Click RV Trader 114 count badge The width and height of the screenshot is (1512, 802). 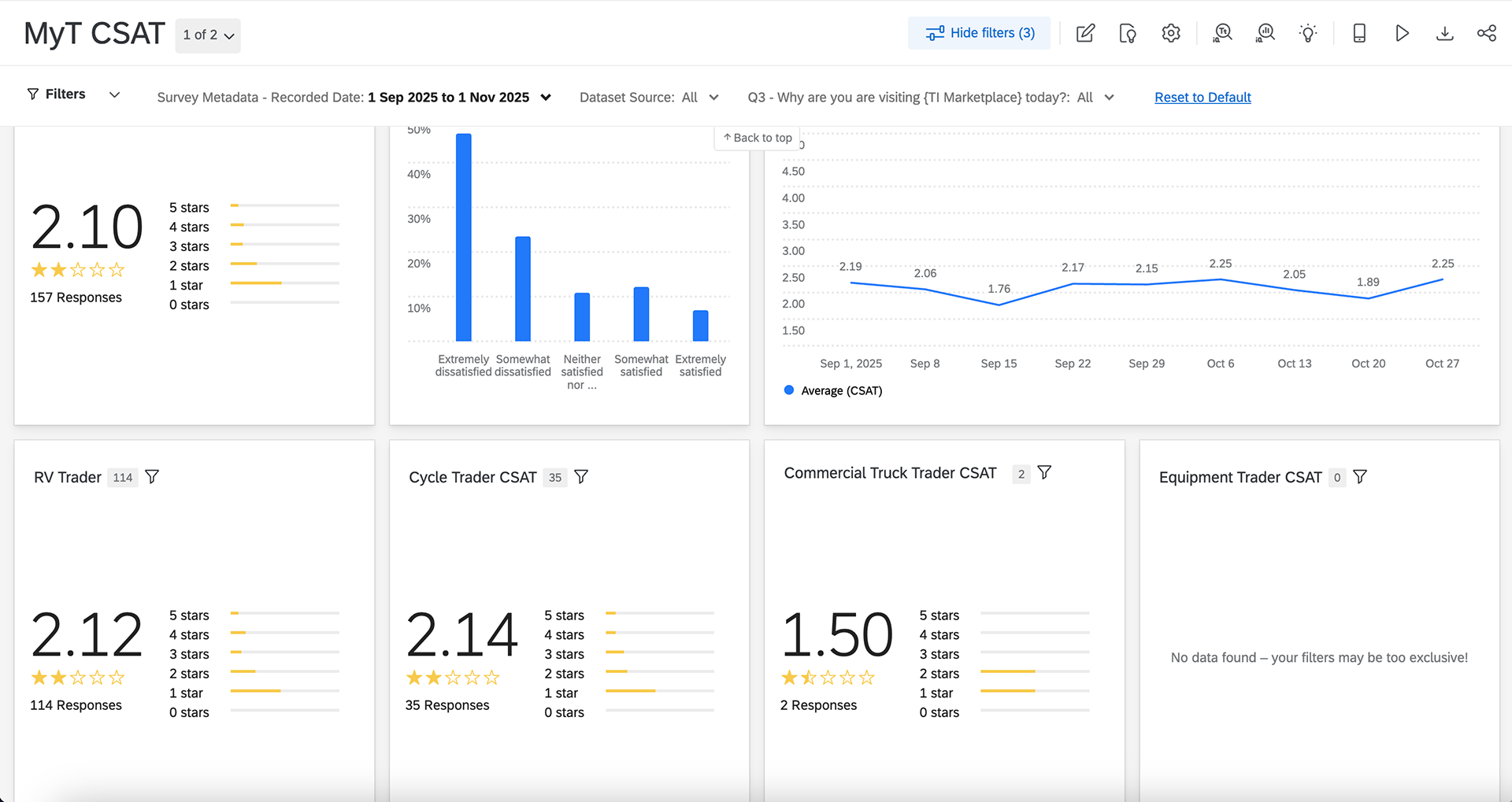(123, 478)
